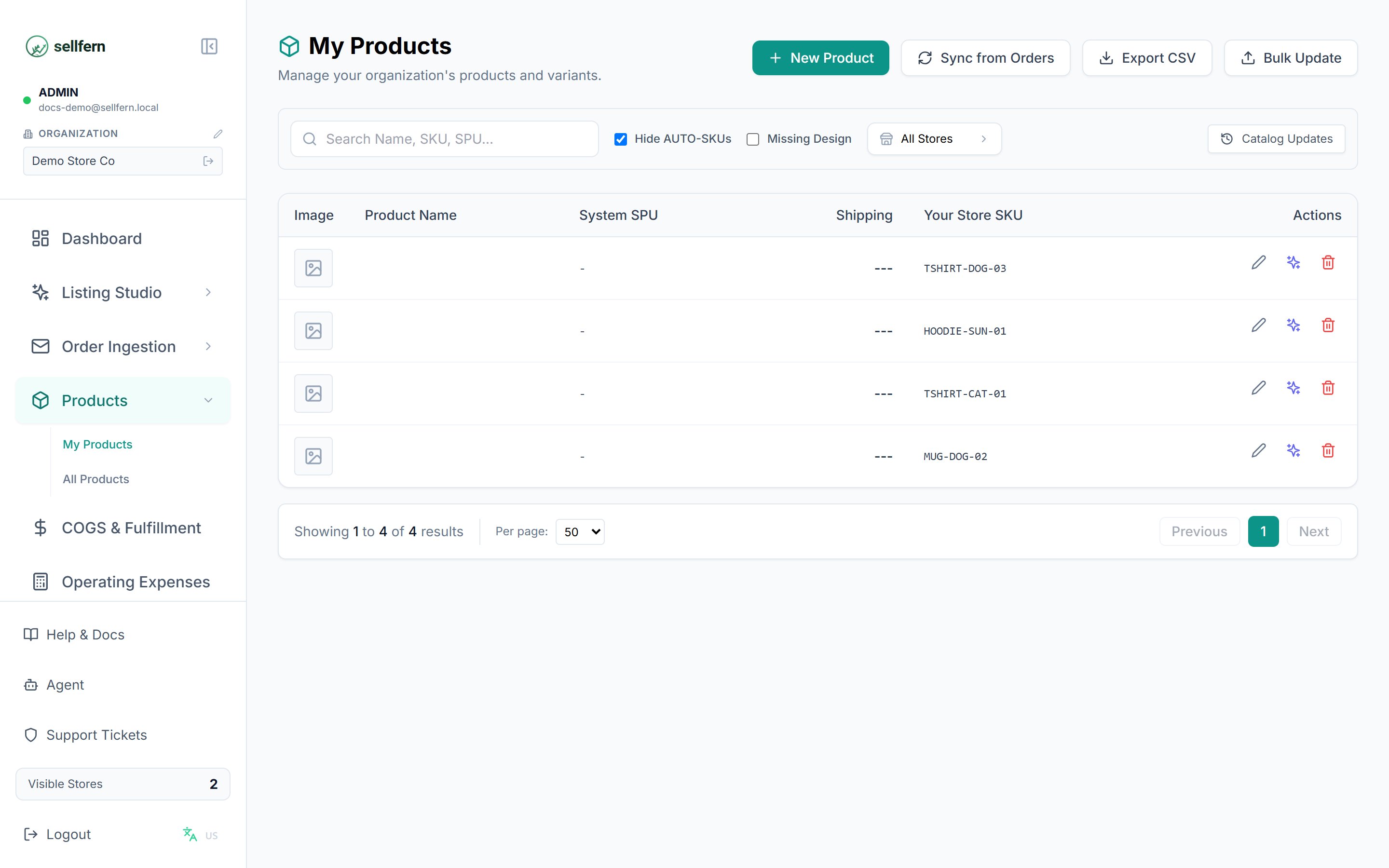1389x868 pixels.
Task: Click the HOODIE-SUN-01 SKU text
Action: [x=964, y=331]
